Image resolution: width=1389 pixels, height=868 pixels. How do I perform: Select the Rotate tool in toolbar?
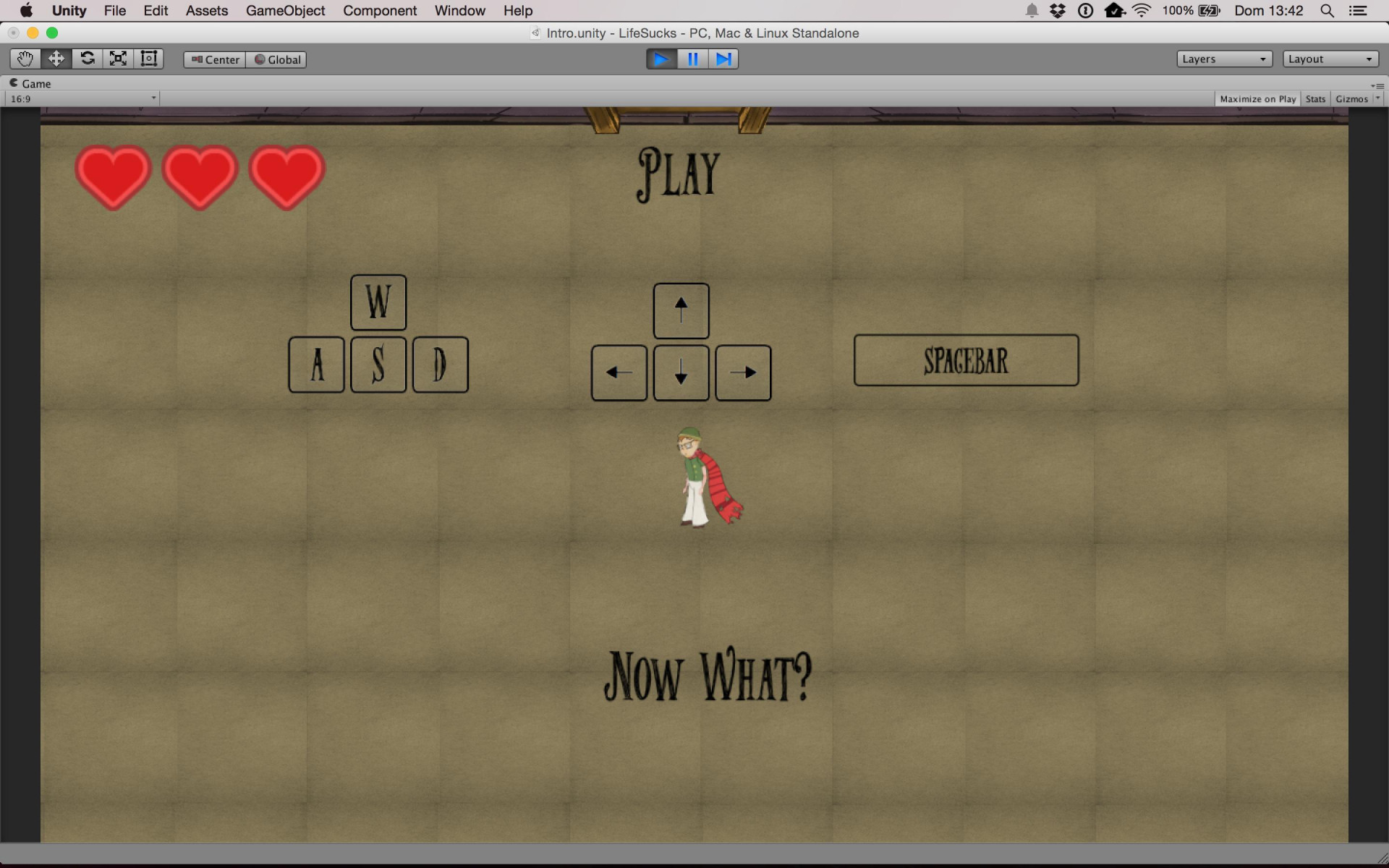click(x=88, y=59)
